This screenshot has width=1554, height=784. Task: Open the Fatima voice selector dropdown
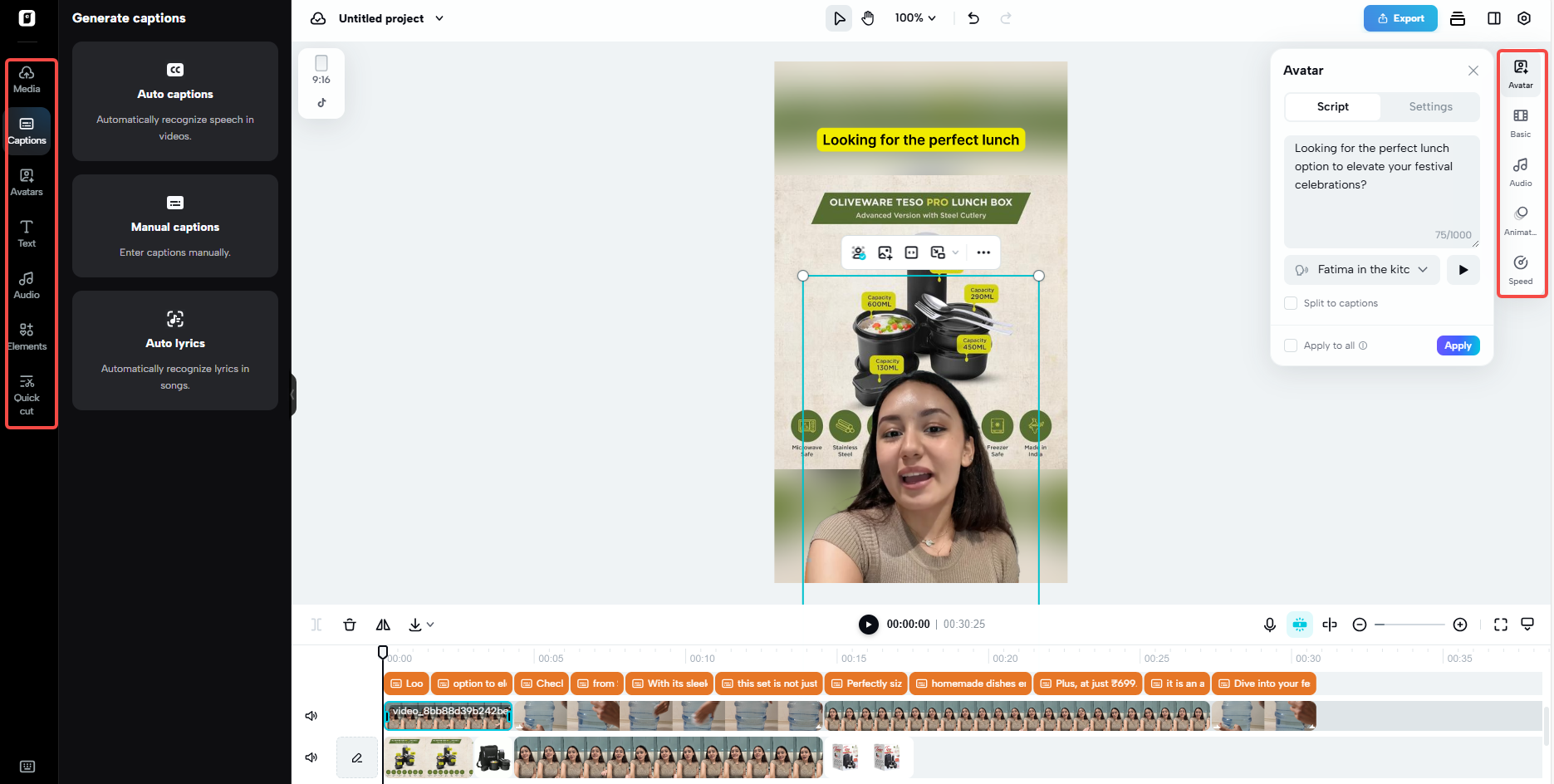coord(1361,269)
